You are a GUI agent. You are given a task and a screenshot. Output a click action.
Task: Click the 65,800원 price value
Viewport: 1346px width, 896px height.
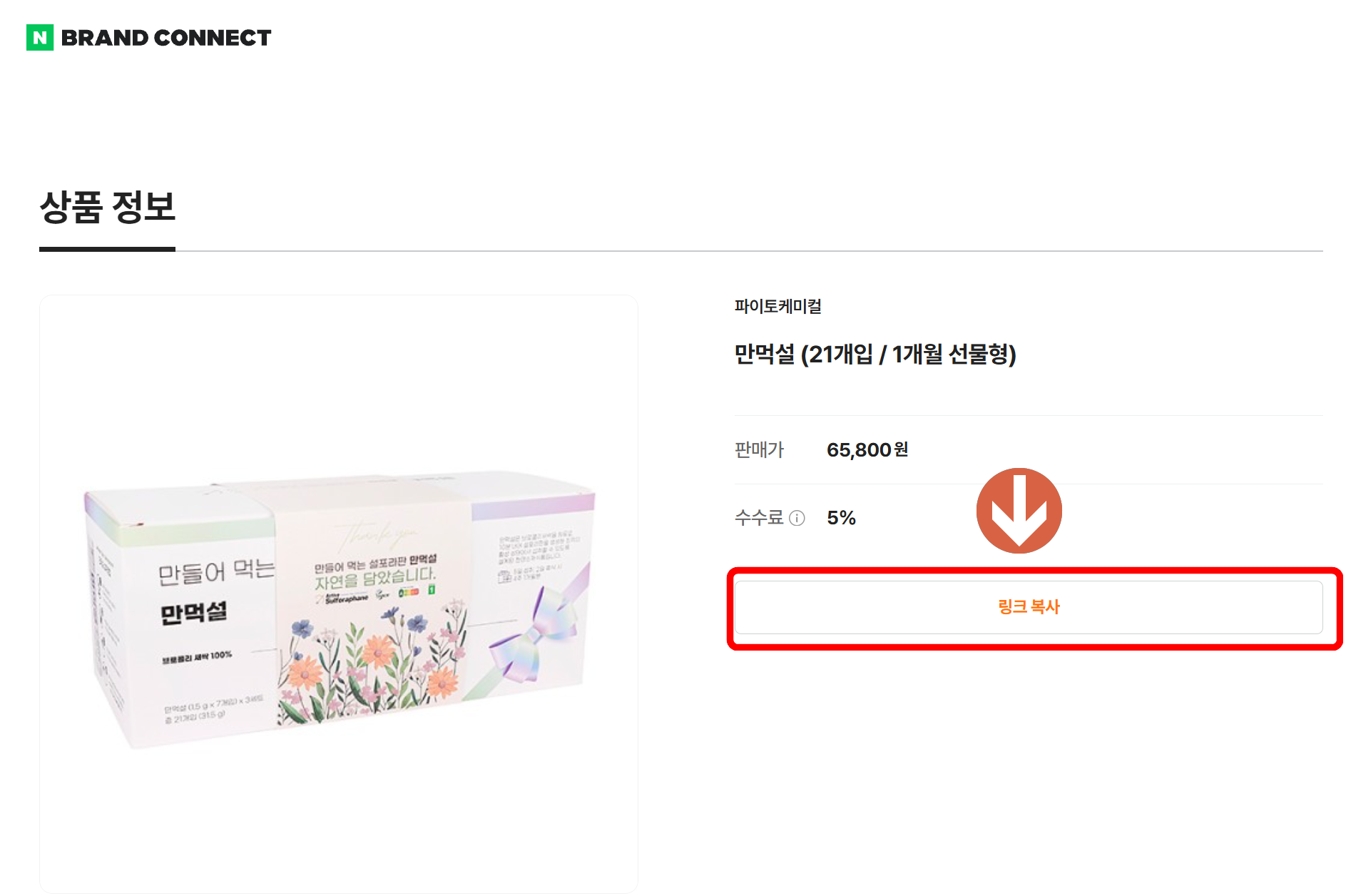click(x=867, y=449)
